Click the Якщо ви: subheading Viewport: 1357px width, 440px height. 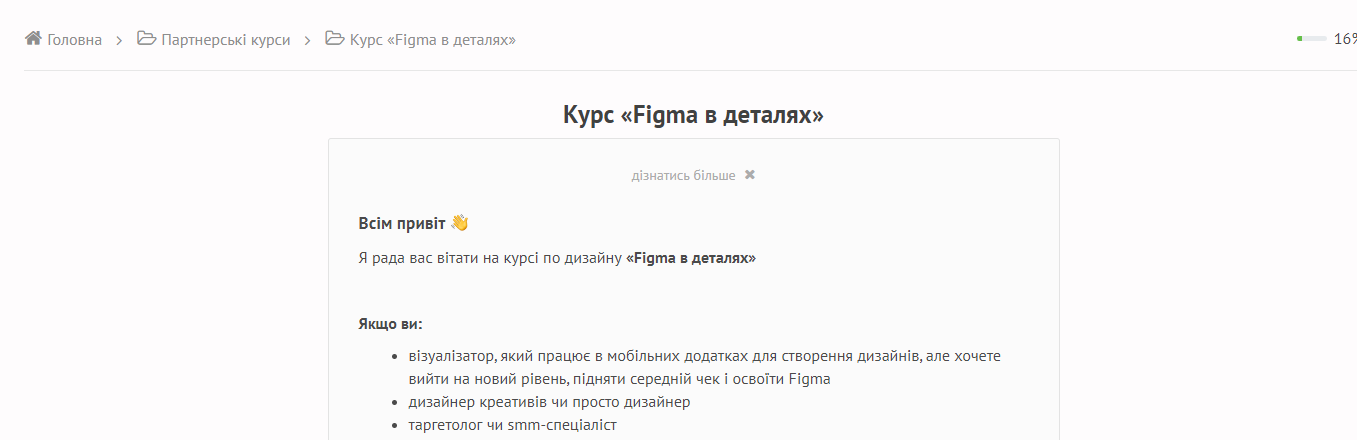[x=390, y=324]
